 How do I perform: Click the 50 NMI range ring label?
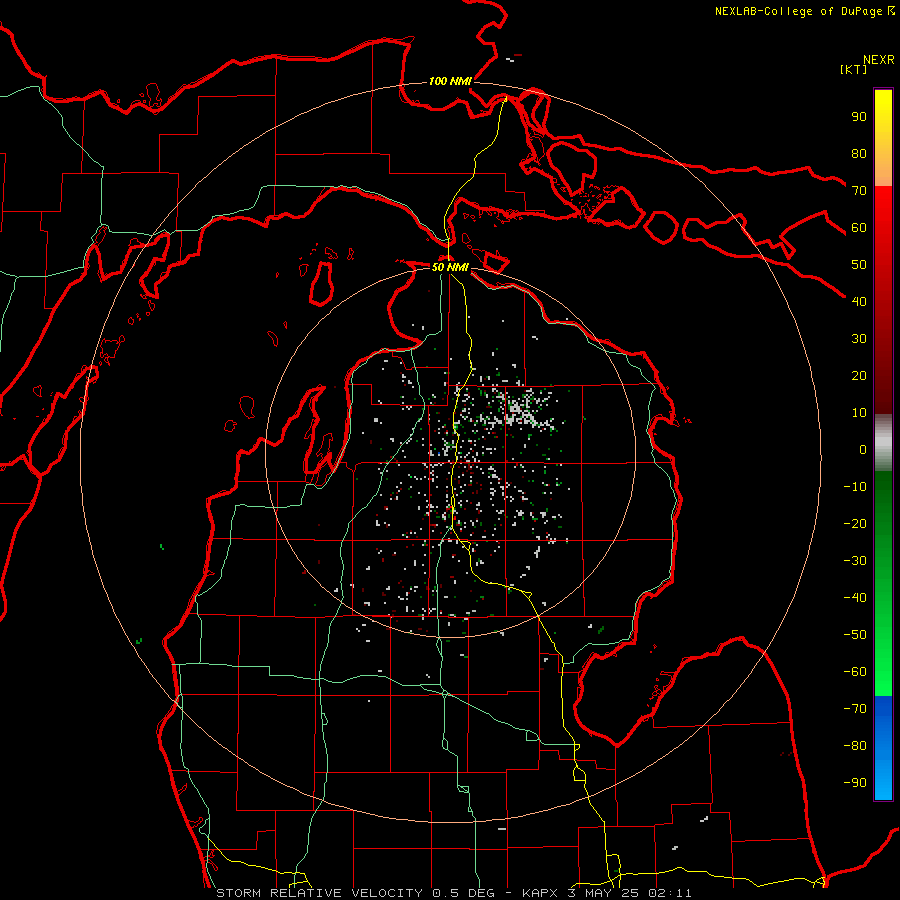(x=450, y=267)
